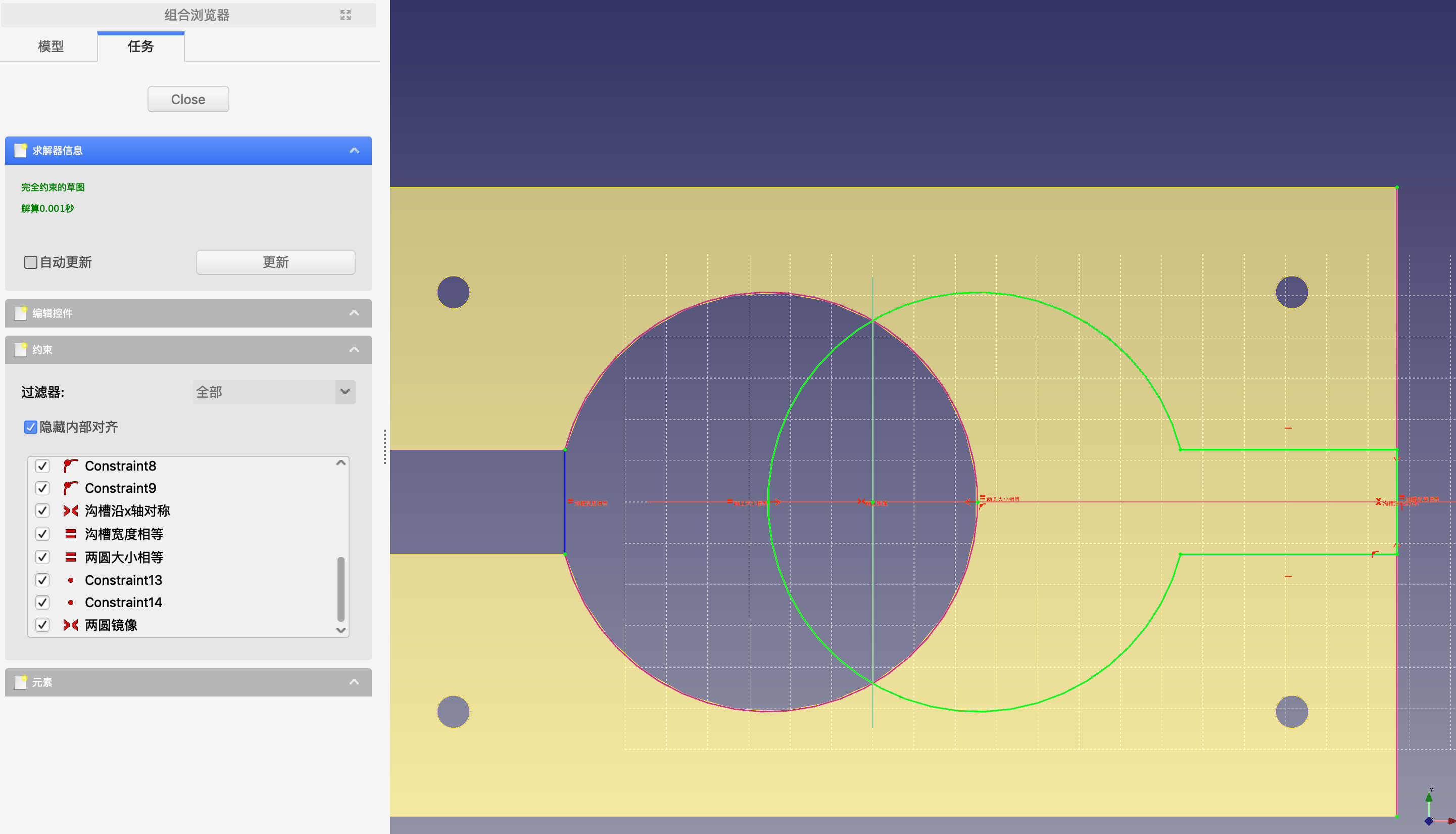Viewport: 1456px width, 834px height.
Task: Click the constraint list scrollbar thumb
Action: click(341, 589)
